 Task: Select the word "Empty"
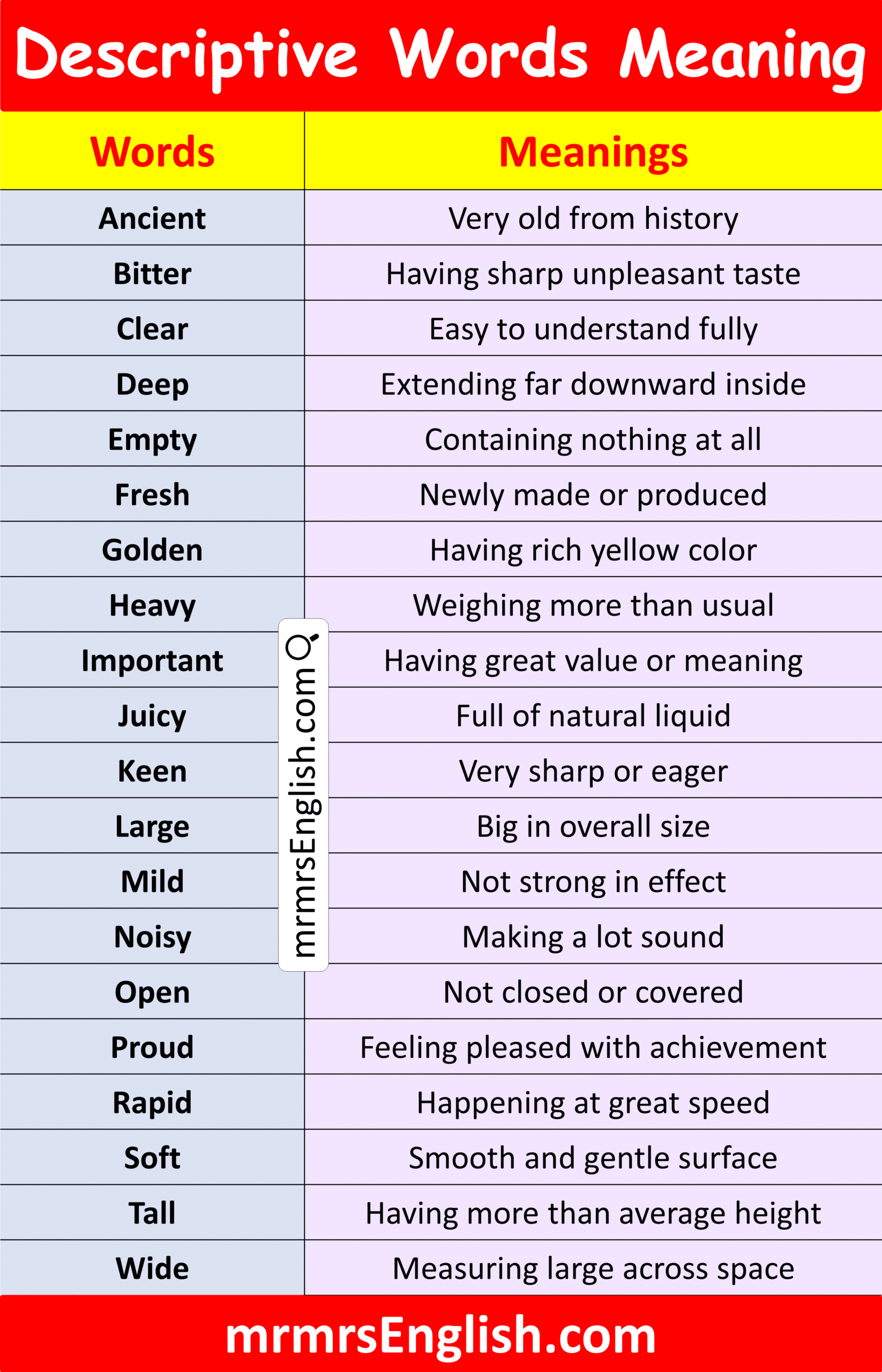[x=152, y=439]
